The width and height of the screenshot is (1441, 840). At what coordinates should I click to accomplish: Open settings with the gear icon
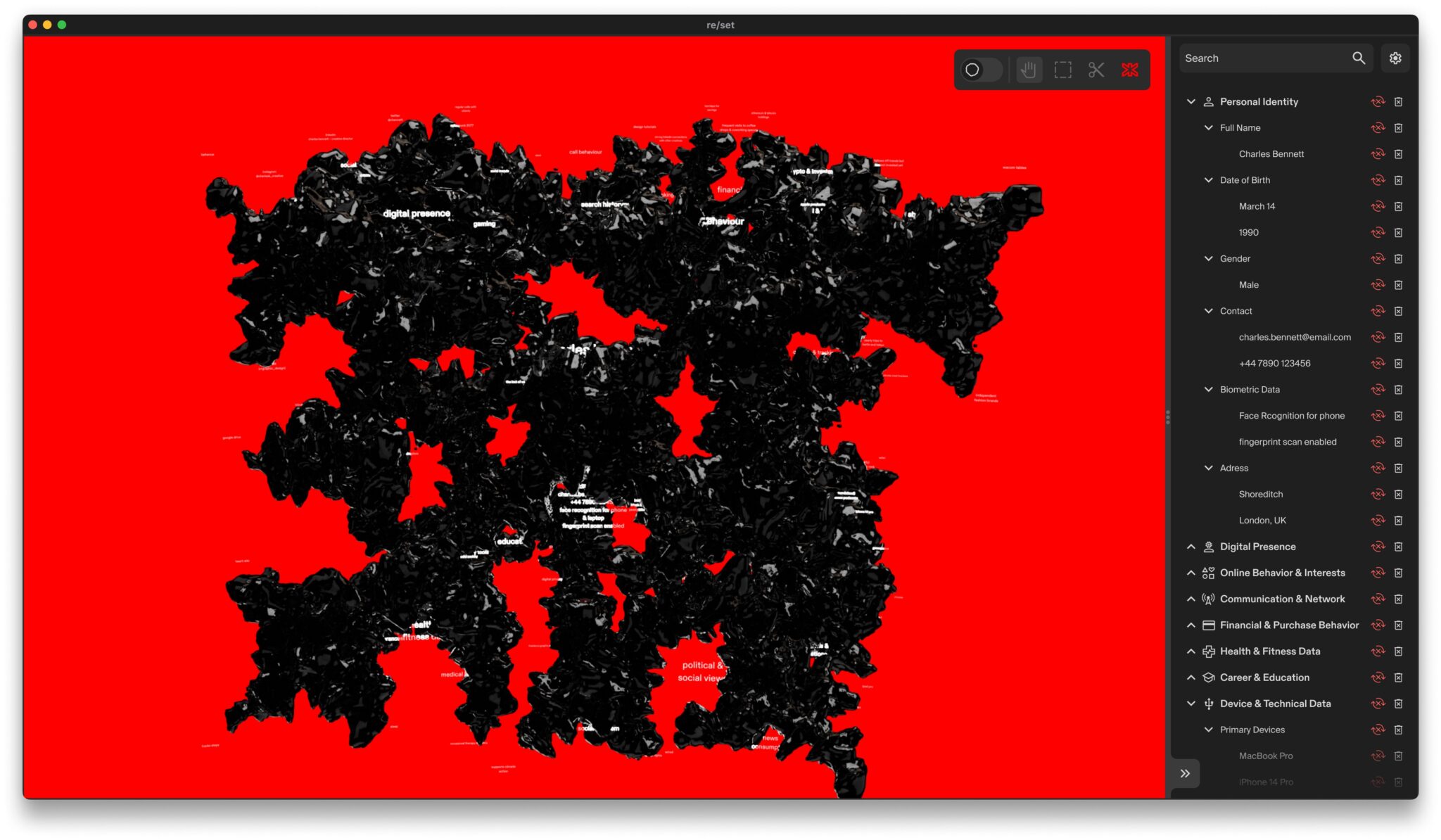1395,58
